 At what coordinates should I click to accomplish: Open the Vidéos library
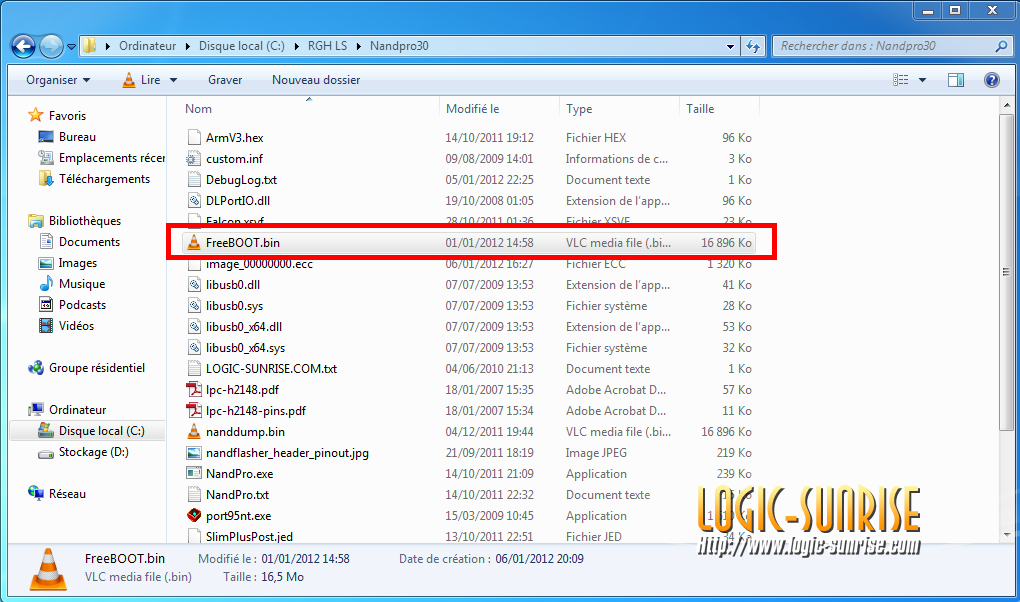66,326
